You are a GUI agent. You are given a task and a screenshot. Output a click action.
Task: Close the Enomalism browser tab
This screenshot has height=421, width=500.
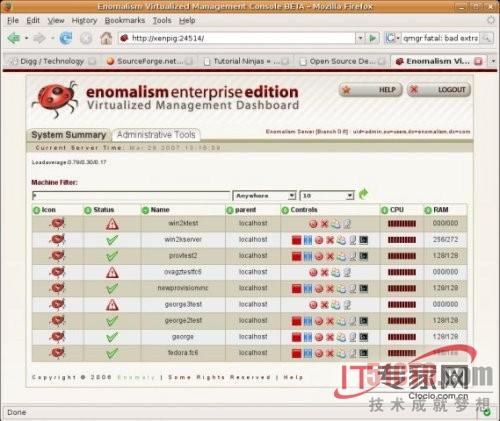point(478,61)
